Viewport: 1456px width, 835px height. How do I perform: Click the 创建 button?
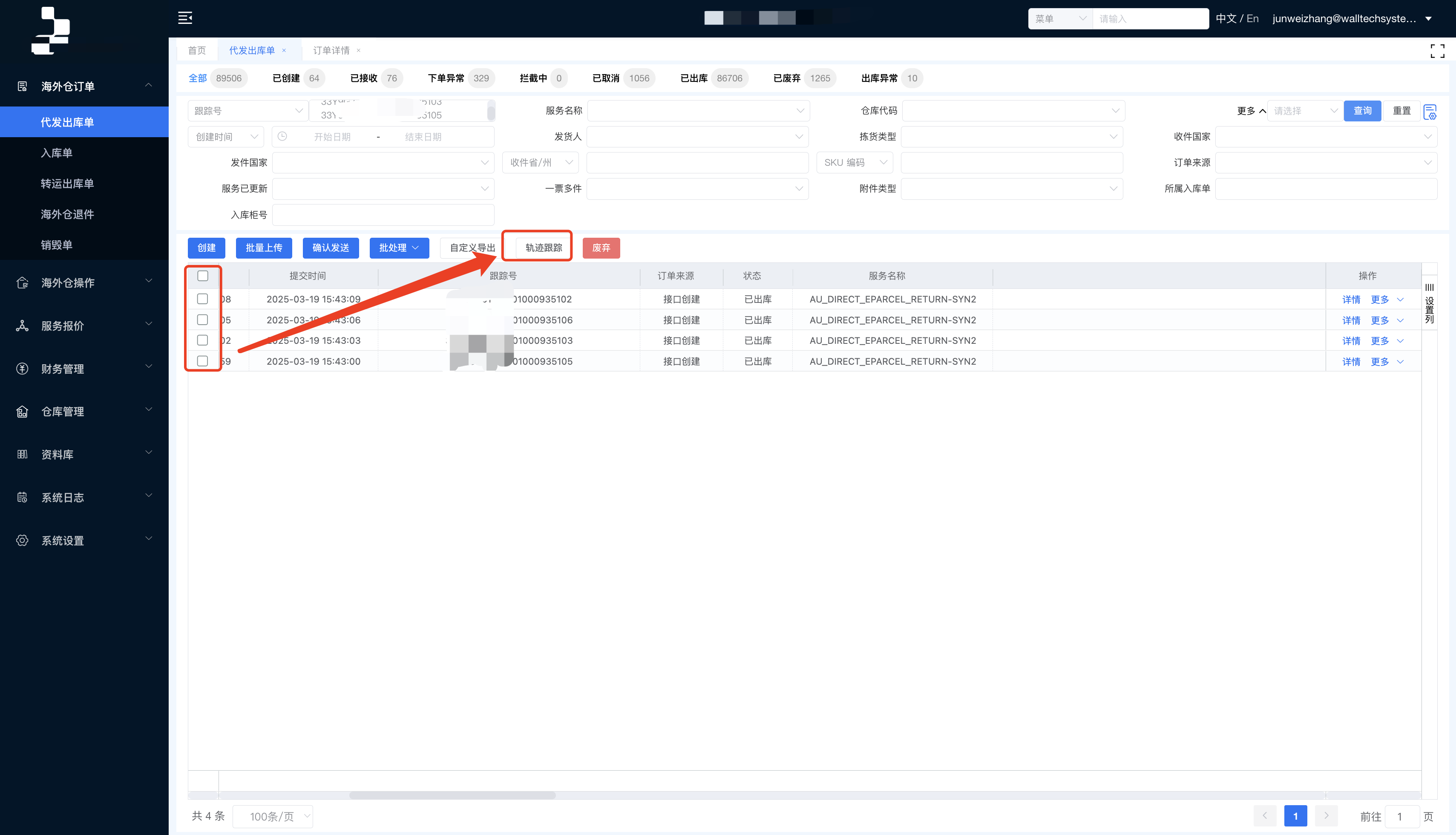pos(207,248)
